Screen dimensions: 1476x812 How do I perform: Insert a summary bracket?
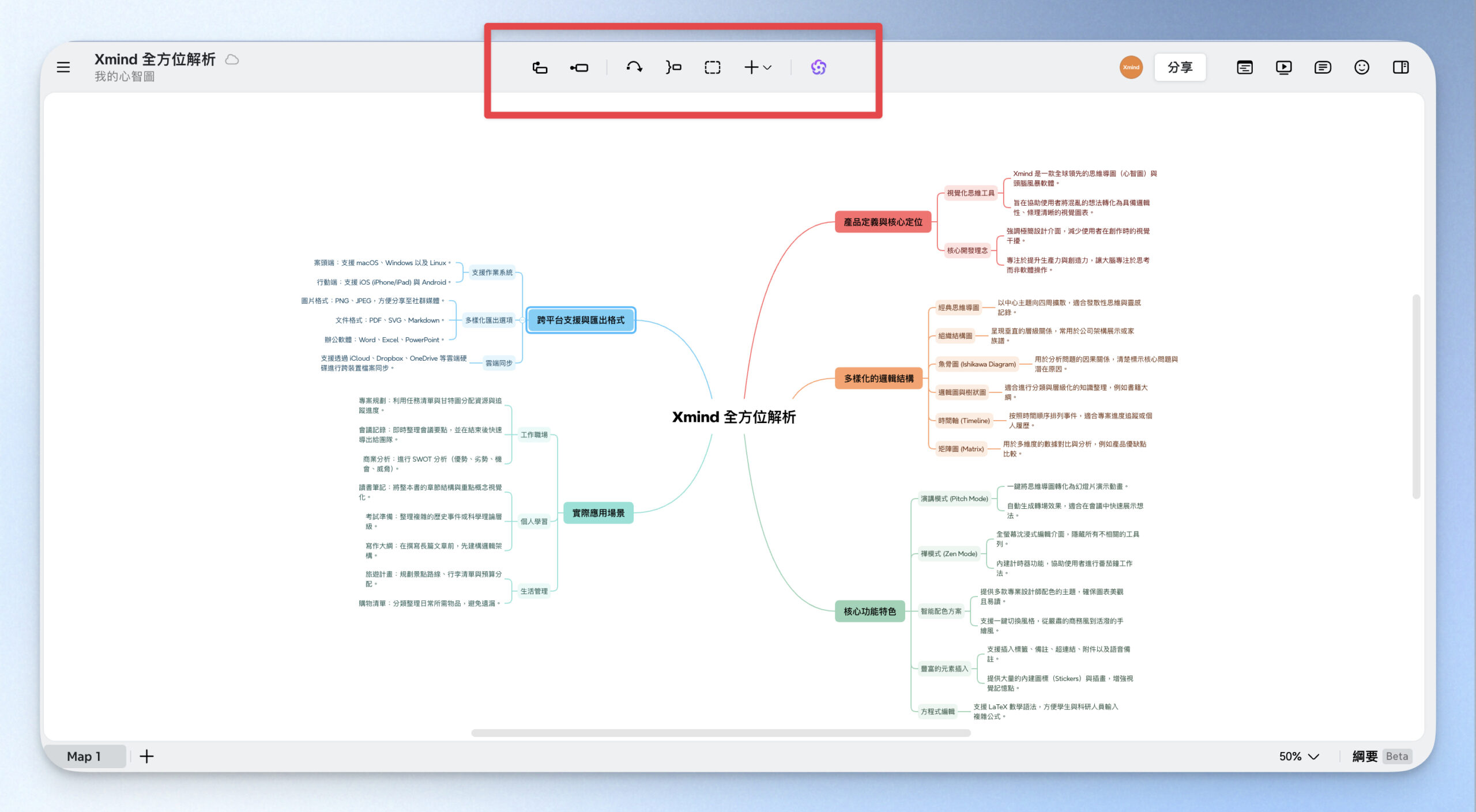(673, 67)
